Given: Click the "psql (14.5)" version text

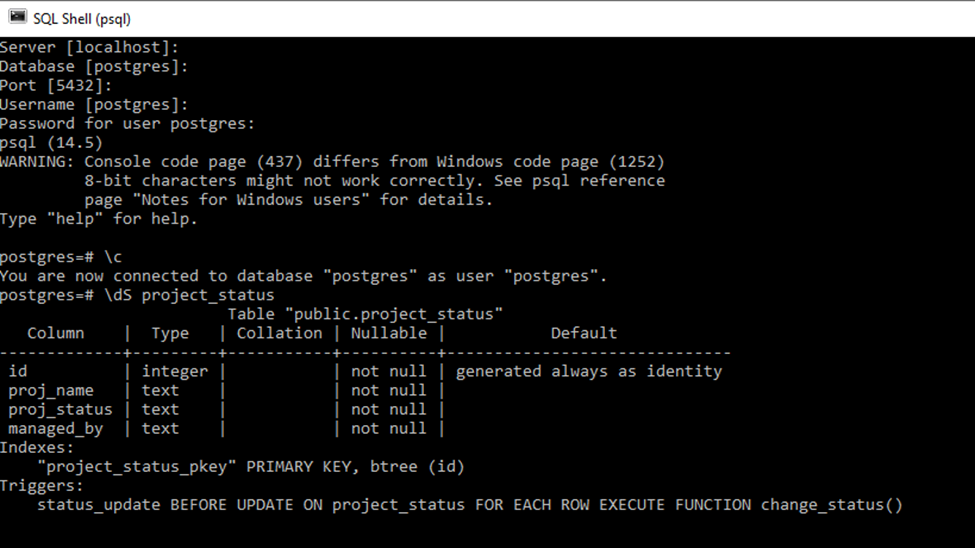Looking at the screenshot, I should (x=52, y=142).
